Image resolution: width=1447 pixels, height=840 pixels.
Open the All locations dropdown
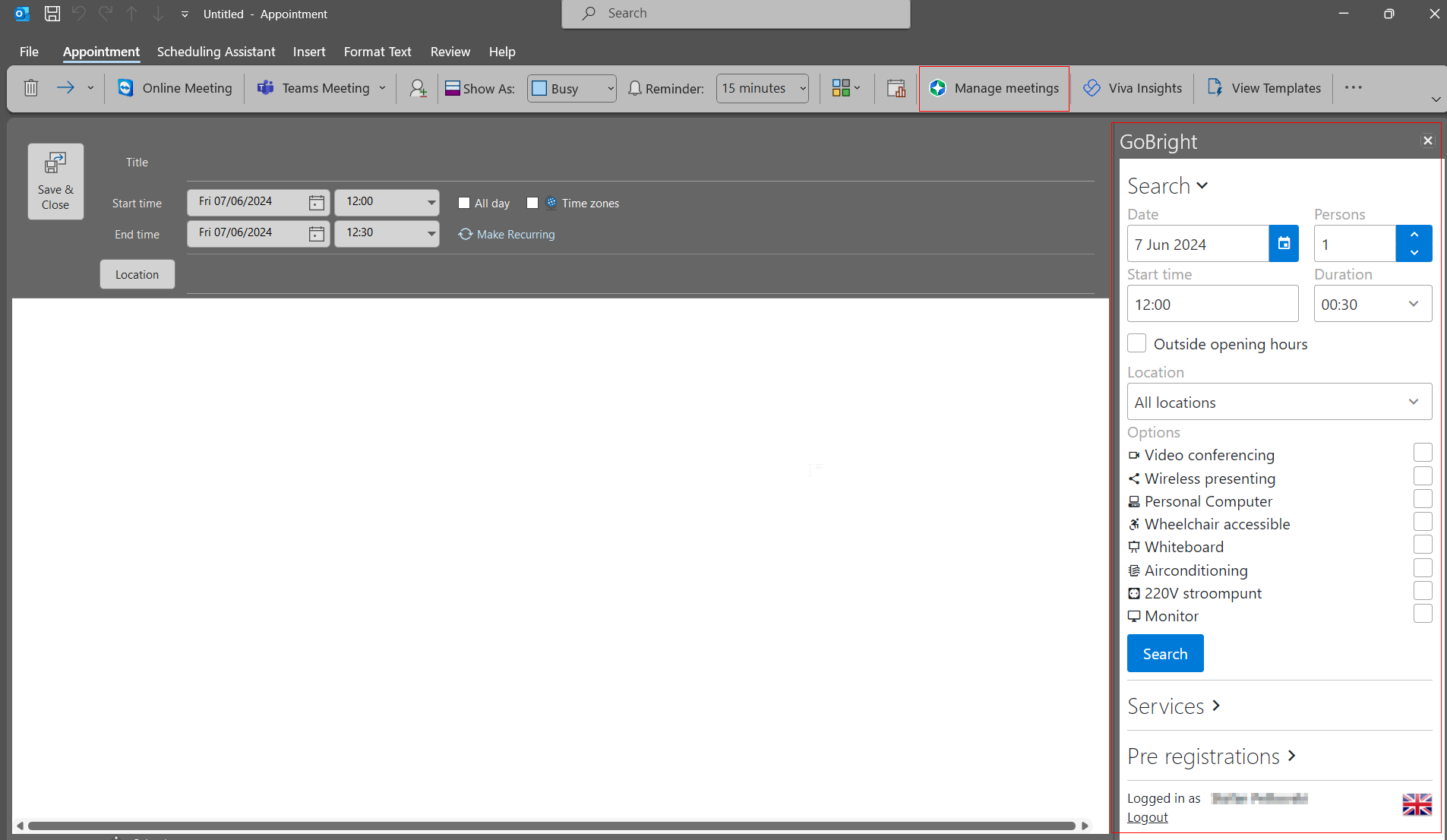(1279, 402)
